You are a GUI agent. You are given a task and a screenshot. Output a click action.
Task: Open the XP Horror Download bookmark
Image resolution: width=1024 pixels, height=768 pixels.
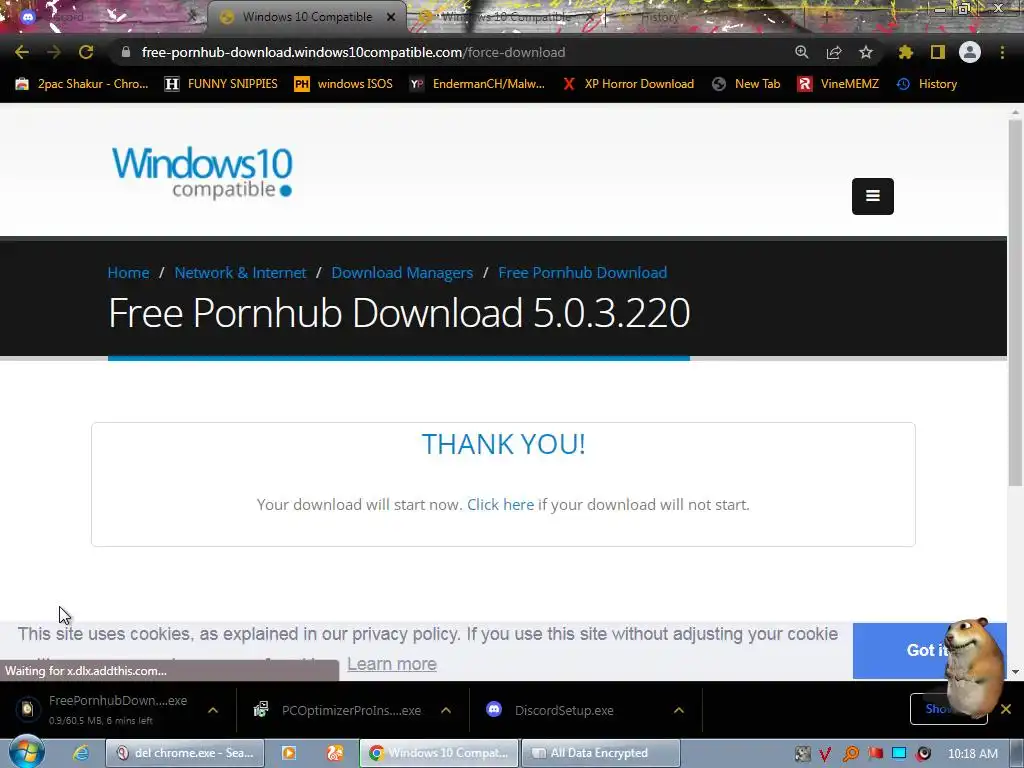coord(628,84)
